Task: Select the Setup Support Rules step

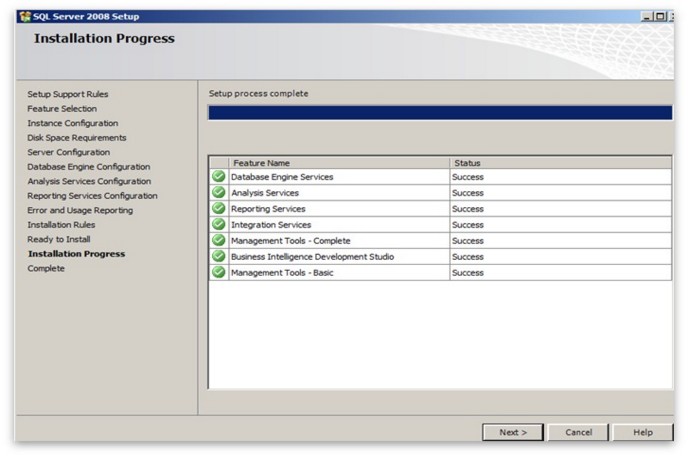Action: coord(68,94)
